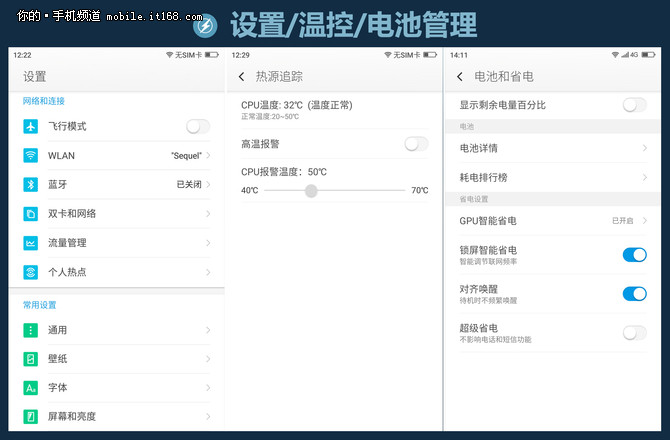Screen dimensions: 670x440
Task: Enable the 高温报警 high temperature alarm switch
Action: pyautogui.click(x=416, y=144)
